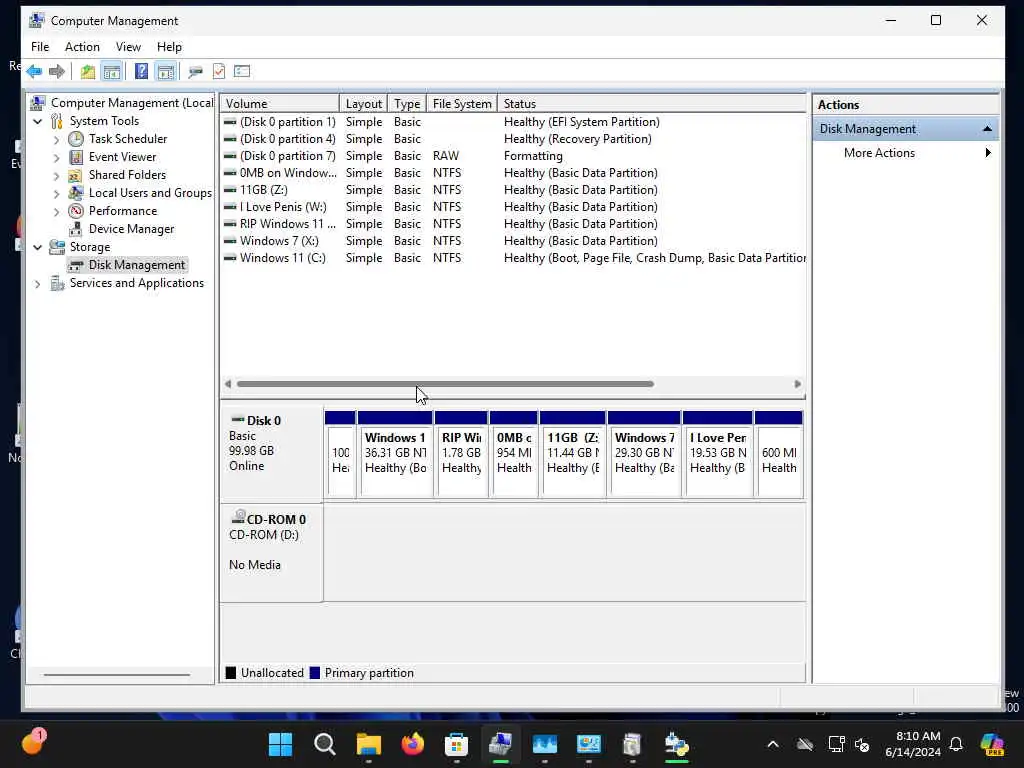The image size is (1024, 768).
Task: Click the More Actions entry
Action: coord(879,153)
